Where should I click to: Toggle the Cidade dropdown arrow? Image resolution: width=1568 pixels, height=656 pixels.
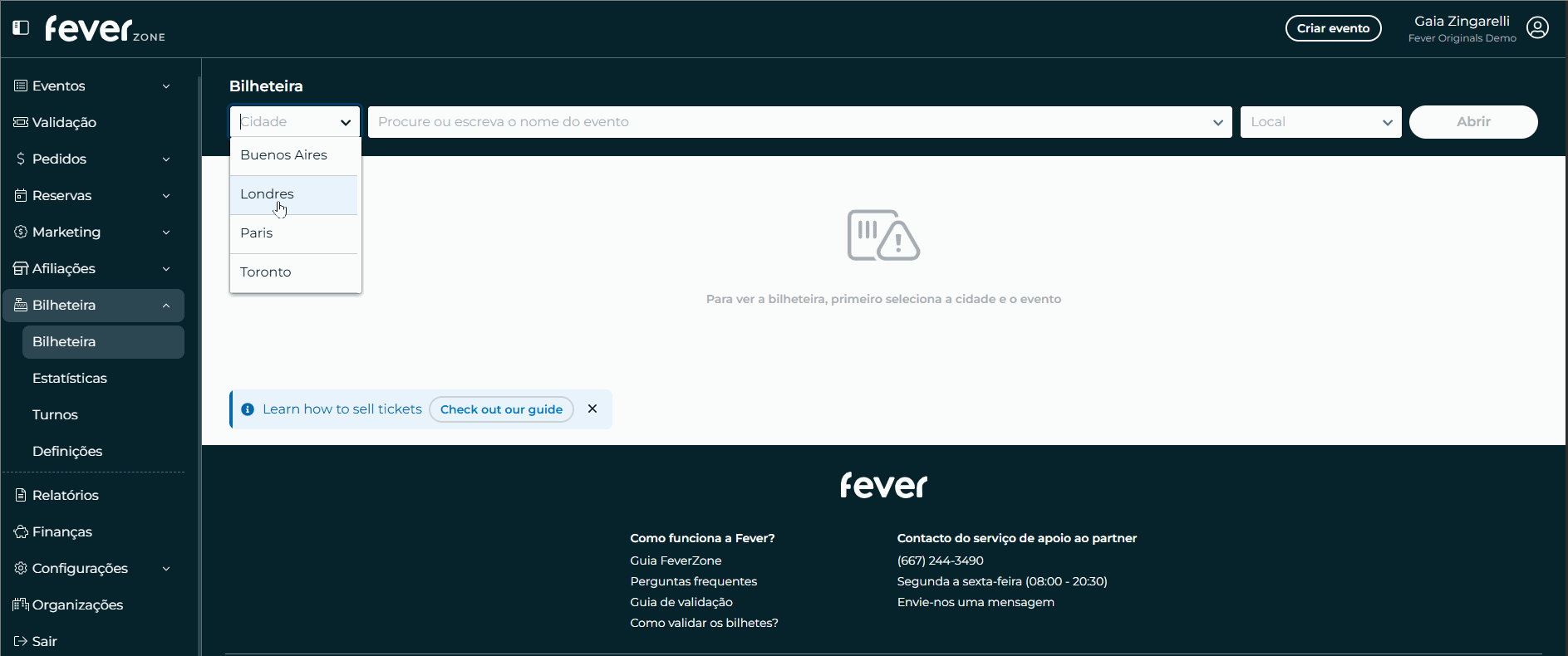[x=346, y=122]
